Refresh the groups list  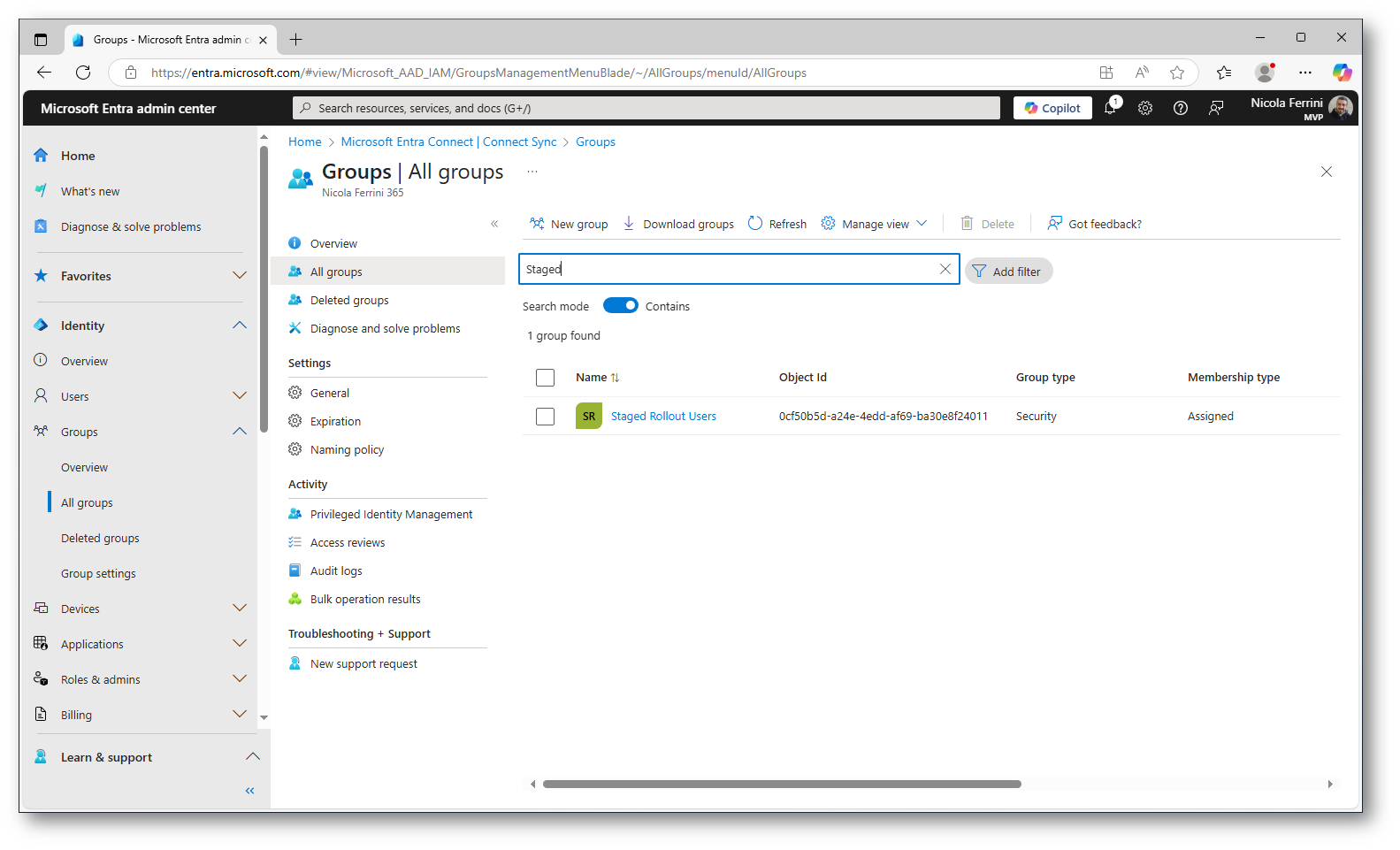pos(777,224)
